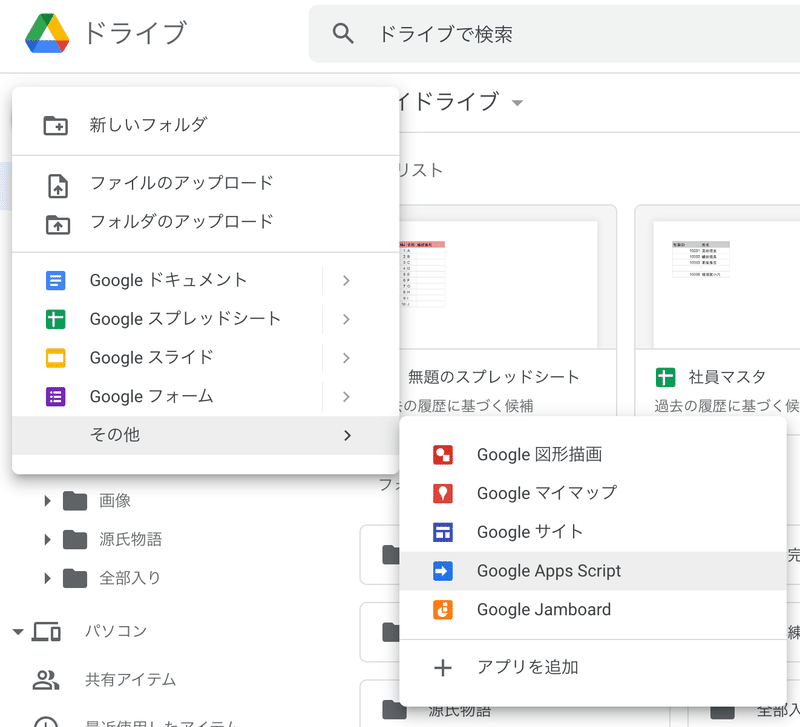Select Google 図形描画
Viewport: 800px width, 727px height.
[x=593, y=455]
